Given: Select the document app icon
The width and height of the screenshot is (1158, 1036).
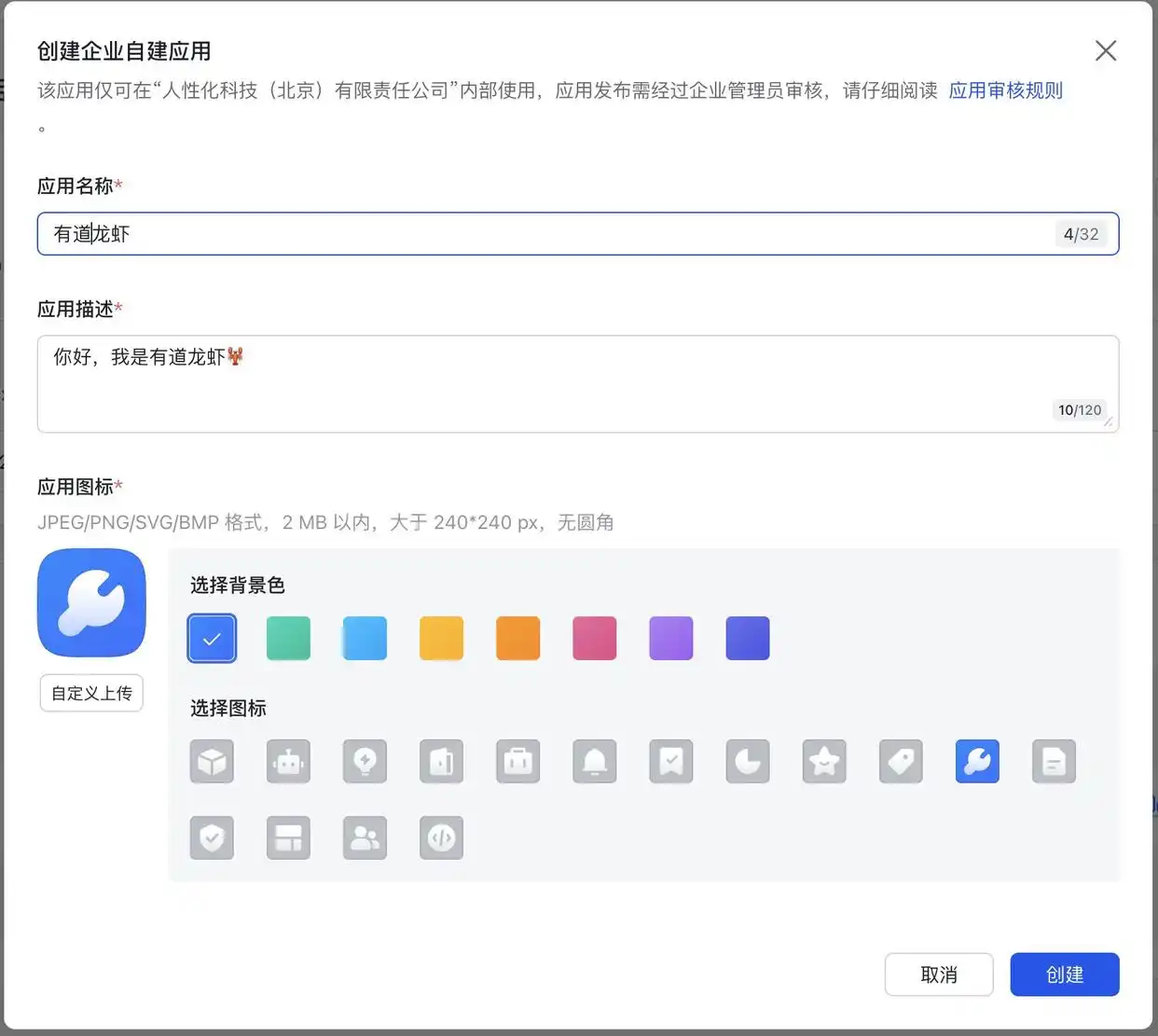Looking at the screenshot, I should click(x=1053, y=762).
